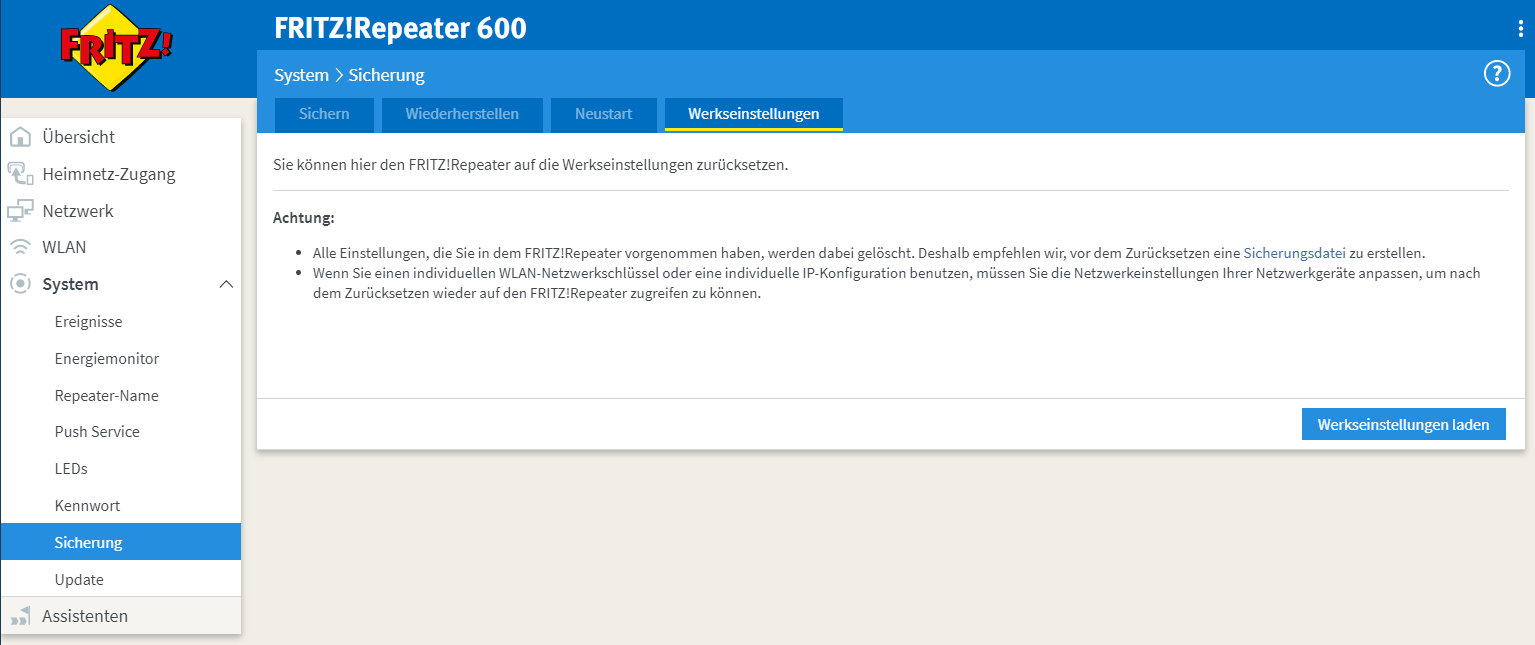This screenshot has width=1535, height=645.
Task: Click the sentence 'Sie können hier den FRITZ!Repeater...'
Action: pyautogui.click(x=531, y=165)
